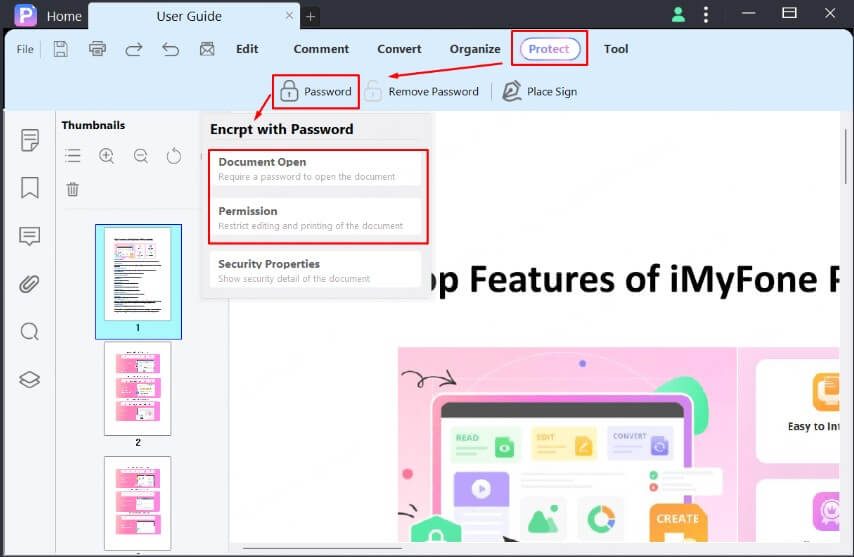Open the attachments paperclip icon
Screen dimensions: 854x557
coord(29,284)
